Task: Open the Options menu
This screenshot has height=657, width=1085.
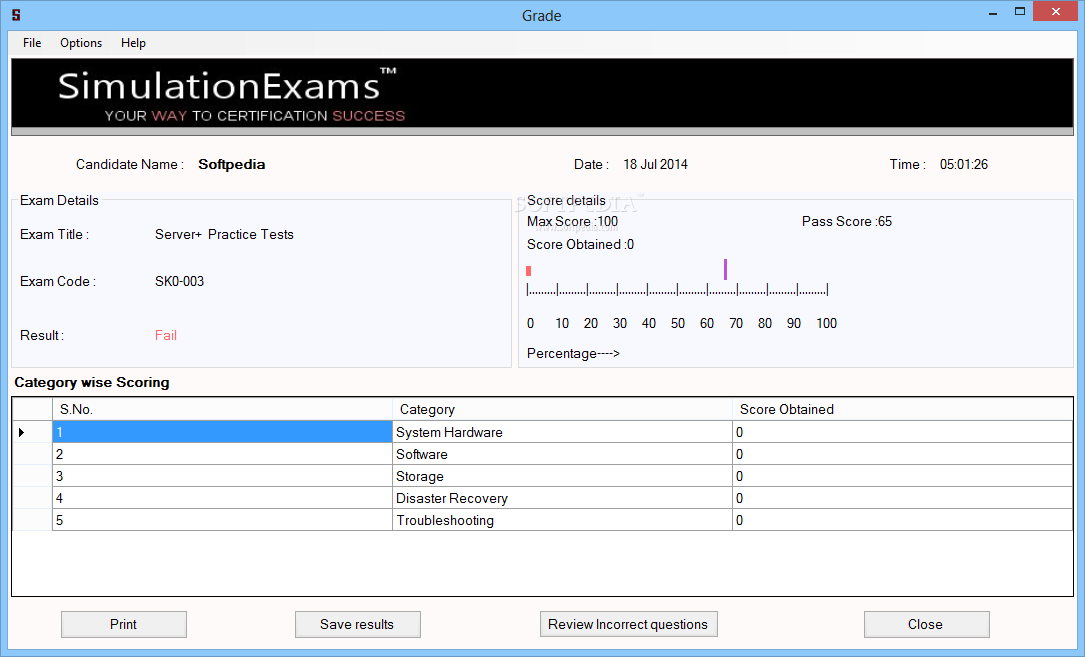Action: 81,43
